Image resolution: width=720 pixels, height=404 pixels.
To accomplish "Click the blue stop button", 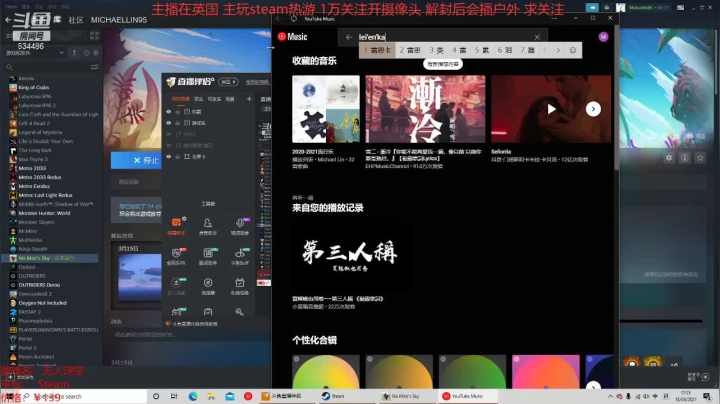I will pyautogui.click(x=136, y=160).
